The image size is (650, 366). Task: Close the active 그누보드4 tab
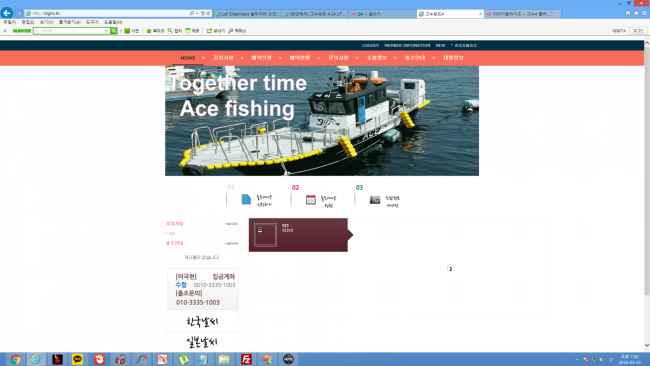pos(480,14)
